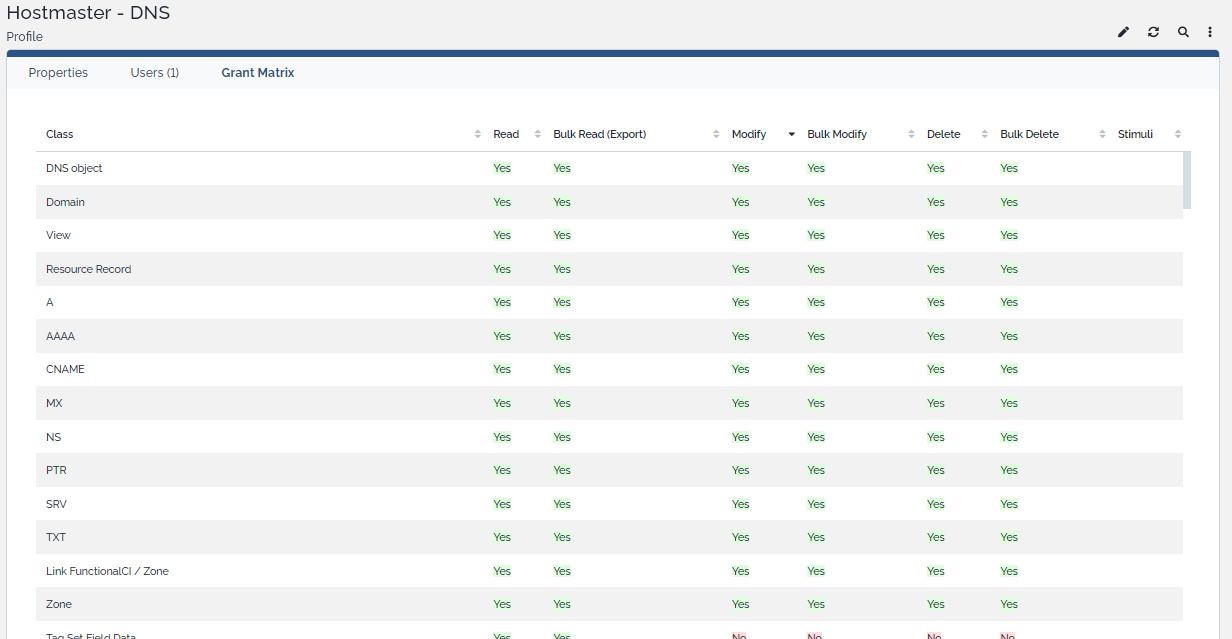
Task: Click sort arrows of Read column
Action: (537, 134)
